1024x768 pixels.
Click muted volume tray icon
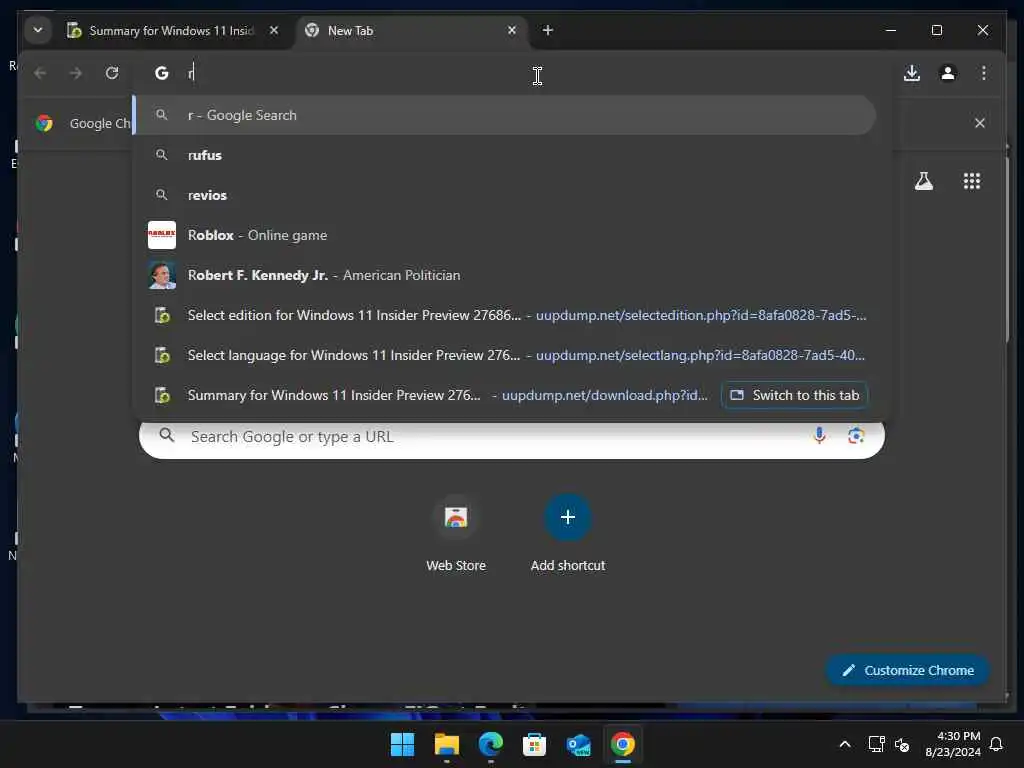tap(902, 744)
